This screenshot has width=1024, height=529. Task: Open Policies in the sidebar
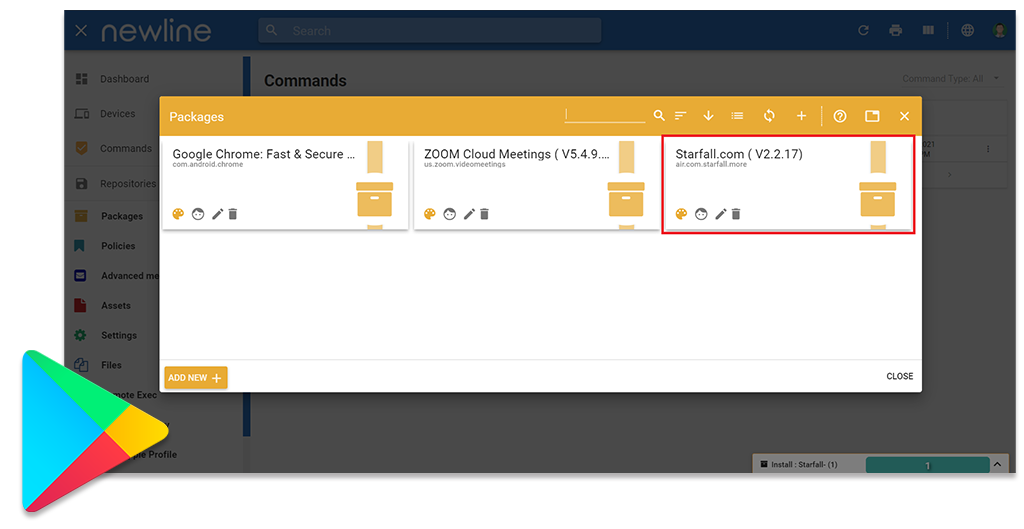(x=118, y=246)
